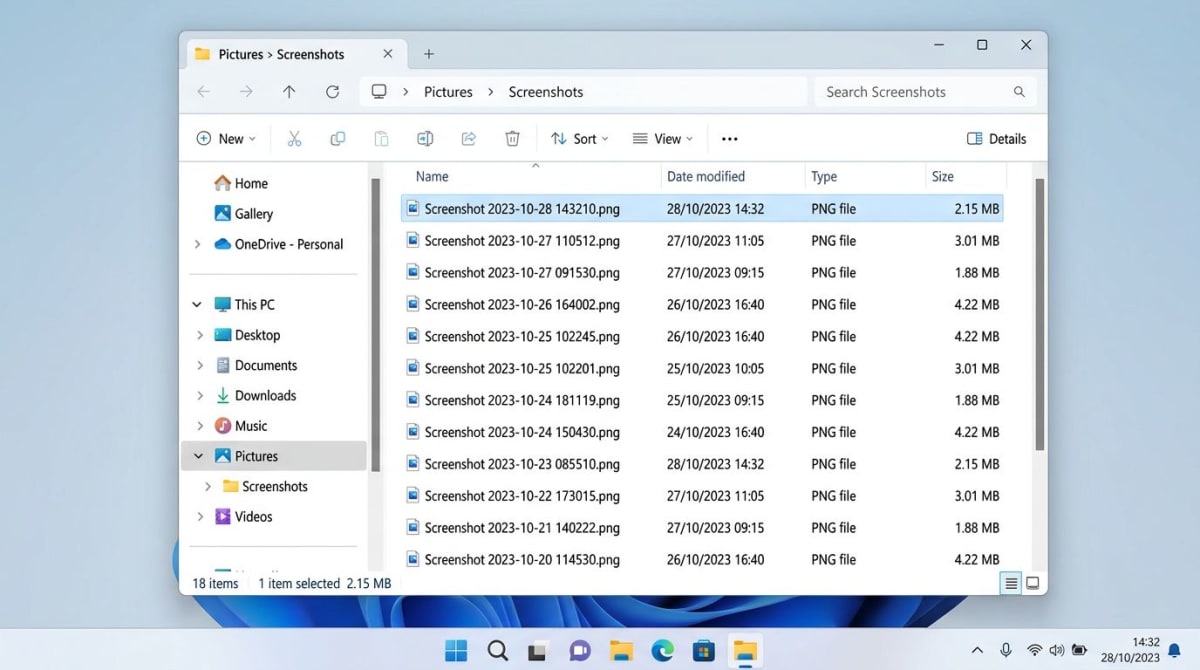Select the Cut icon in the toolbar
Viewport: 1200px width, 670px height.
pyautogui.click(x=294, y=138)
